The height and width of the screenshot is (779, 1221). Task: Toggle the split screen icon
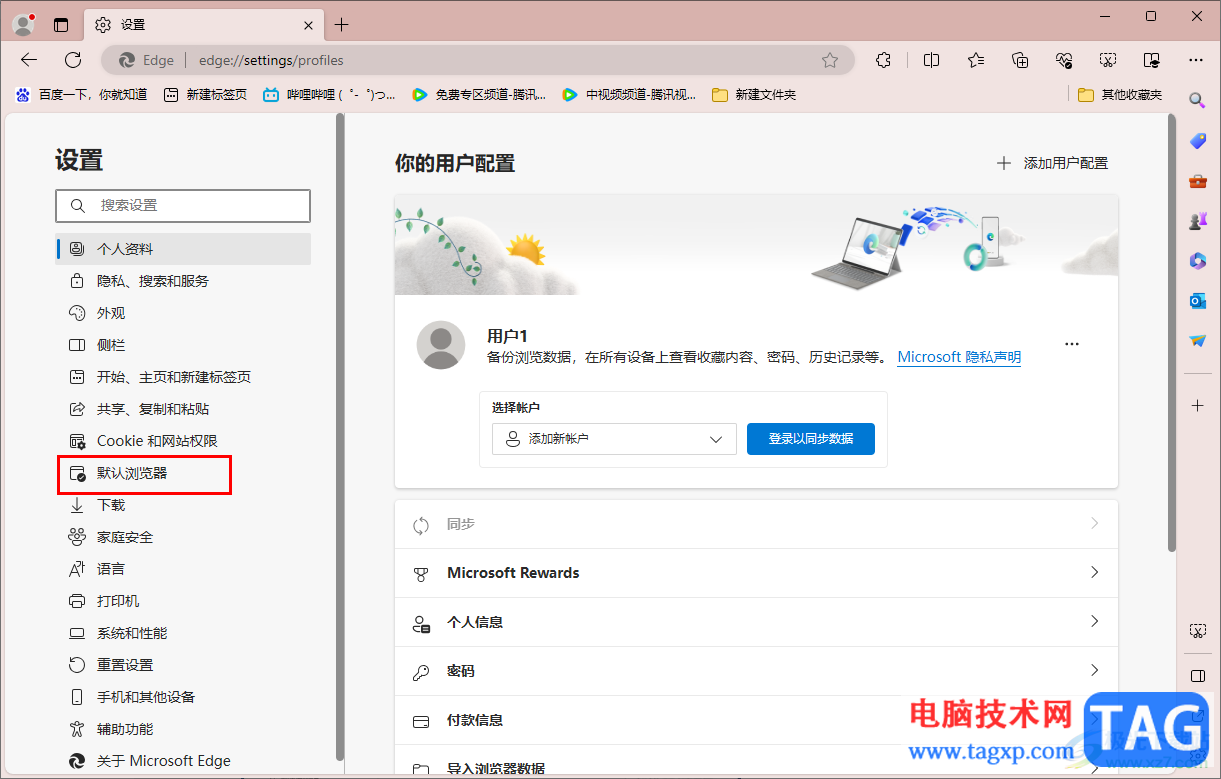tap(931, 60)
